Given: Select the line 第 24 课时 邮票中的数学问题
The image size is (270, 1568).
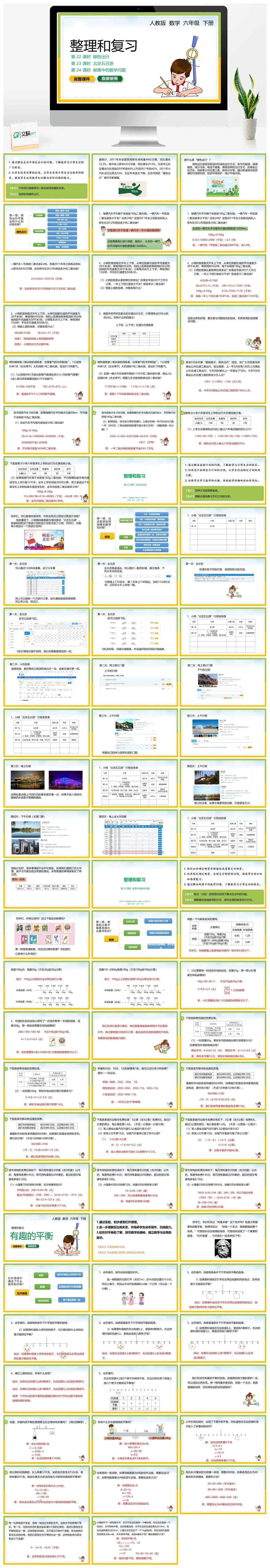Looking at the screenshot, I should pos(99,70).
